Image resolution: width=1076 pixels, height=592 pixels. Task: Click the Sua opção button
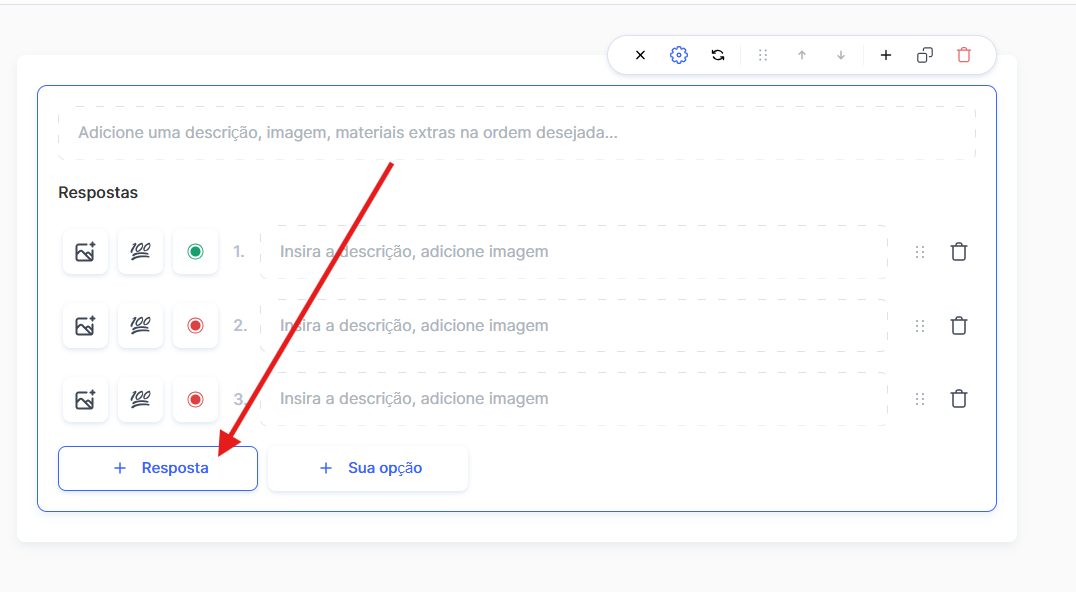pos(368,468)
